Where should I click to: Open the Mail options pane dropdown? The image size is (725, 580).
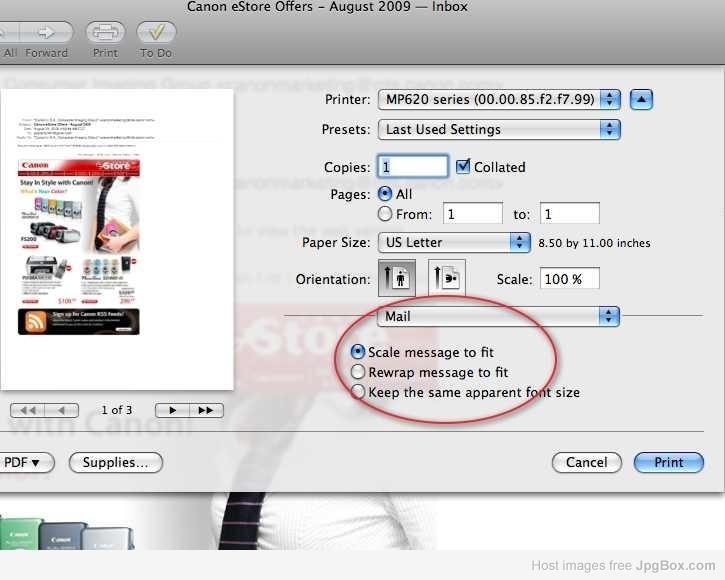[498, 316]
